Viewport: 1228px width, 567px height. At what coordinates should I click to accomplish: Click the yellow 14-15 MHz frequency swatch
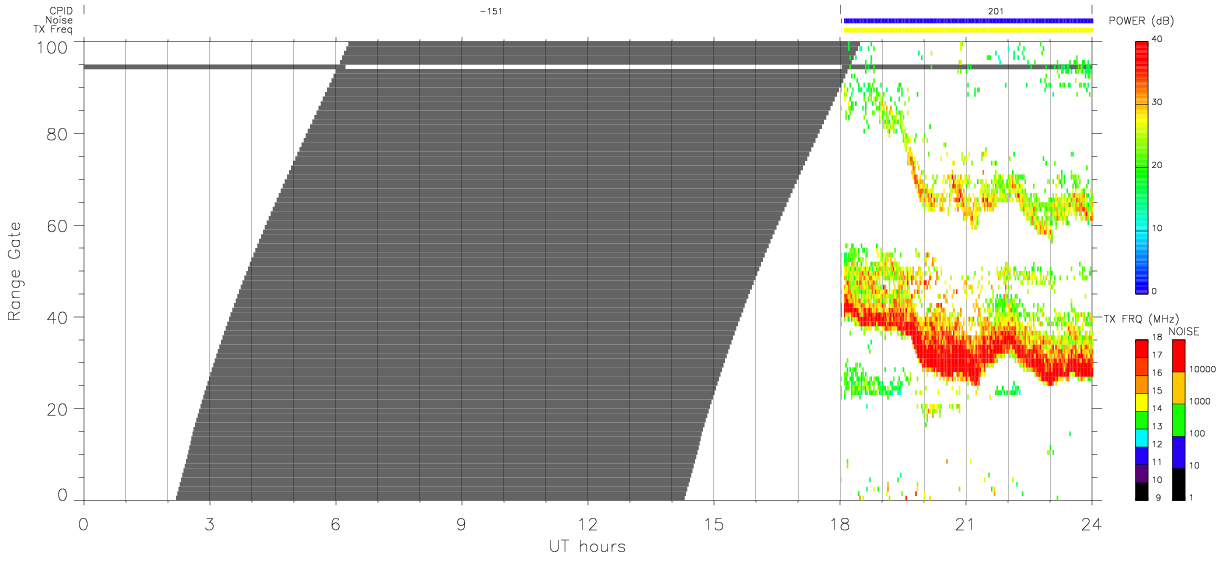tap(1141, 402)
